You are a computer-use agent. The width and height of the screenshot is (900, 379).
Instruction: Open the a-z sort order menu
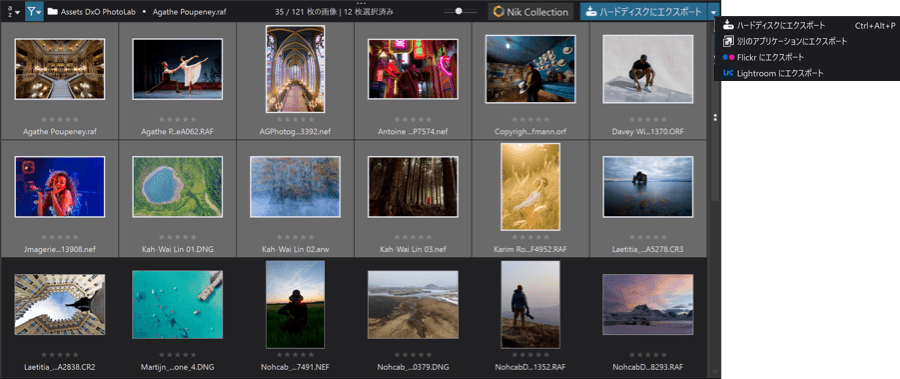click(14, 11)
